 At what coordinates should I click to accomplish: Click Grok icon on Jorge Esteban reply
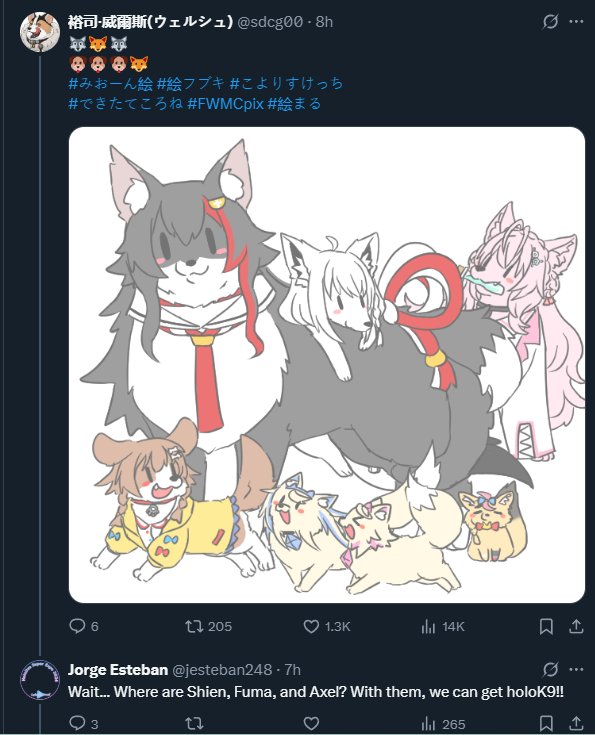tap(550, 670)
